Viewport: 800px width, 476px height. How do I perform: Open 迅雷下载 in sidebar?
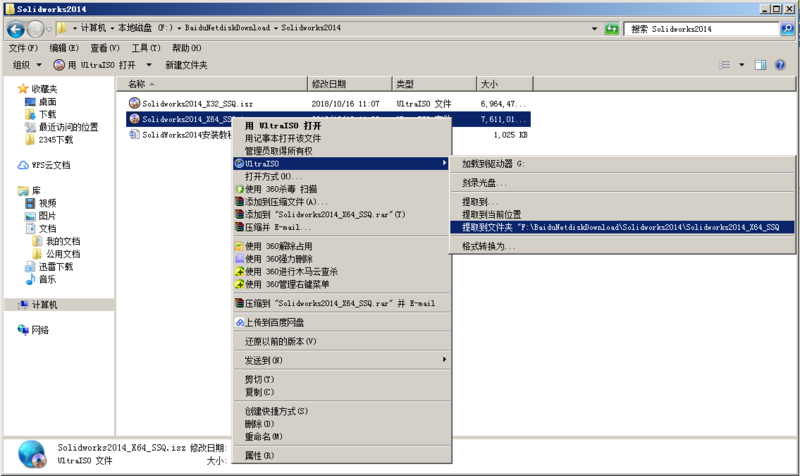(49, 267)
